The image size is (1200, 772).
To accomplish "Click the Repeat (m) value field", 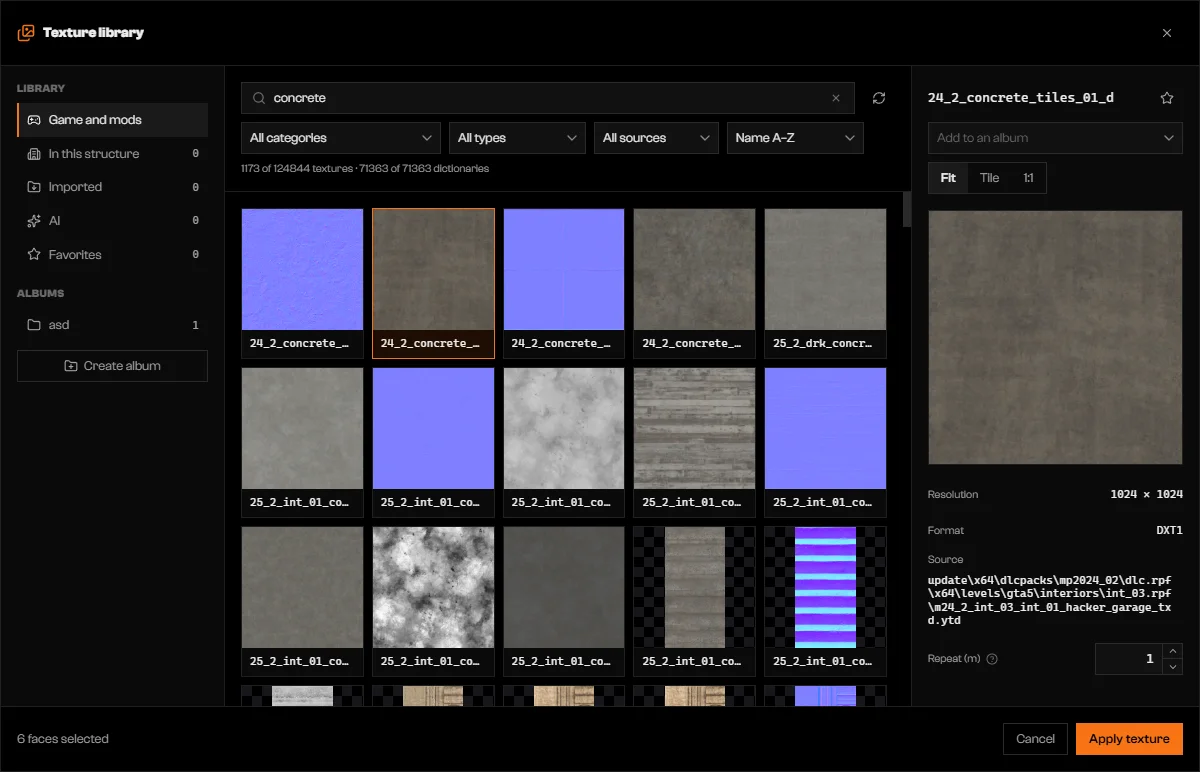I will pos(1130,659).
